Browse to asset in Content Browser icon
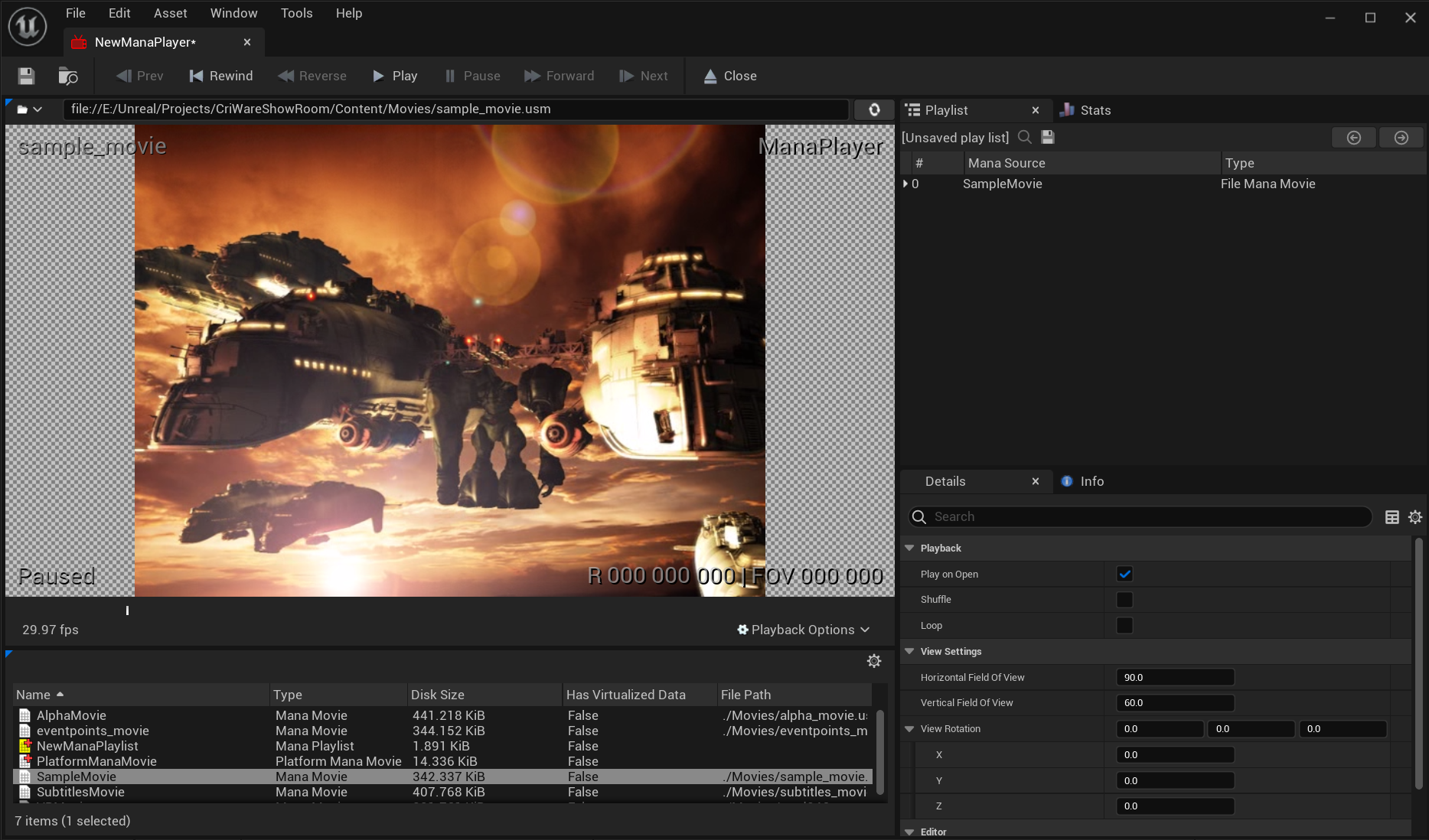Image resolution: width=1429 pixels, height=840 pixels. click(x=68, y=76)
